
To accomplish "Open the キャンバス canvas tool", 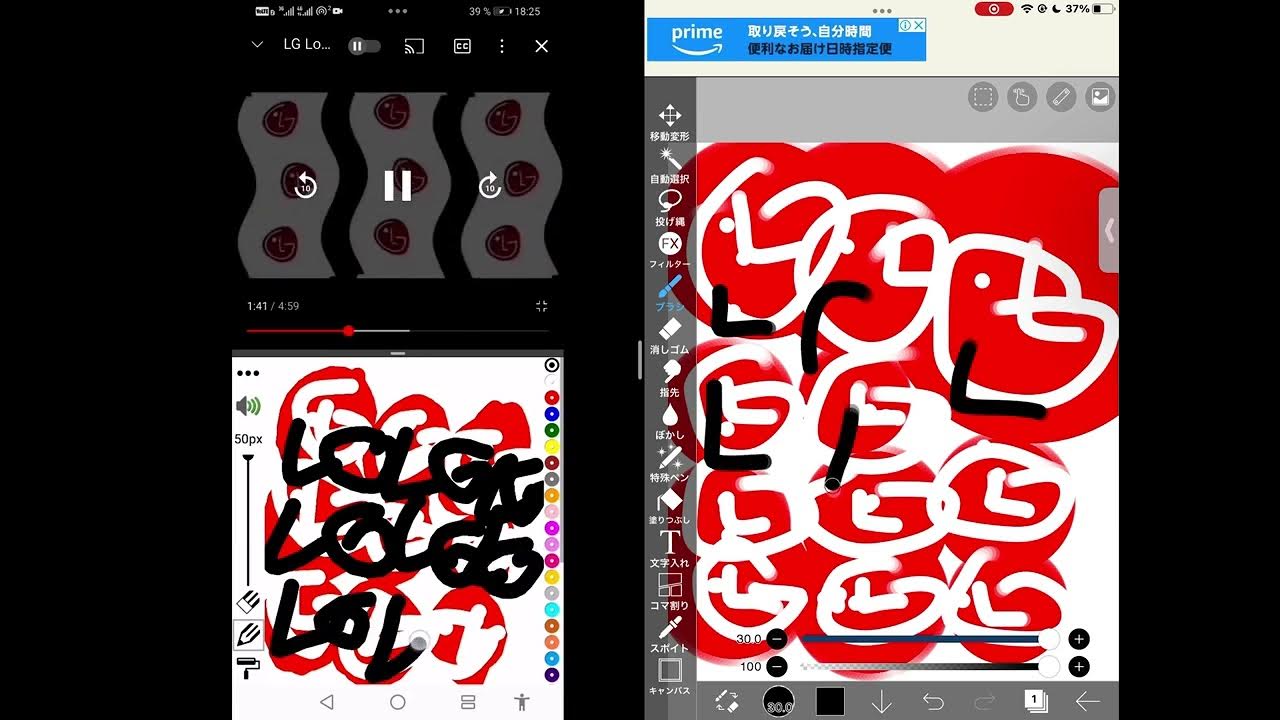I will (669, 676).
